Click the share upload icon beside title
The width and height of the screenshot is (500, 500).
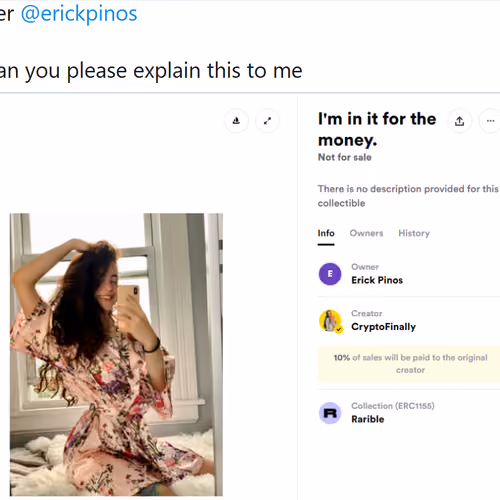coord(460,121)
